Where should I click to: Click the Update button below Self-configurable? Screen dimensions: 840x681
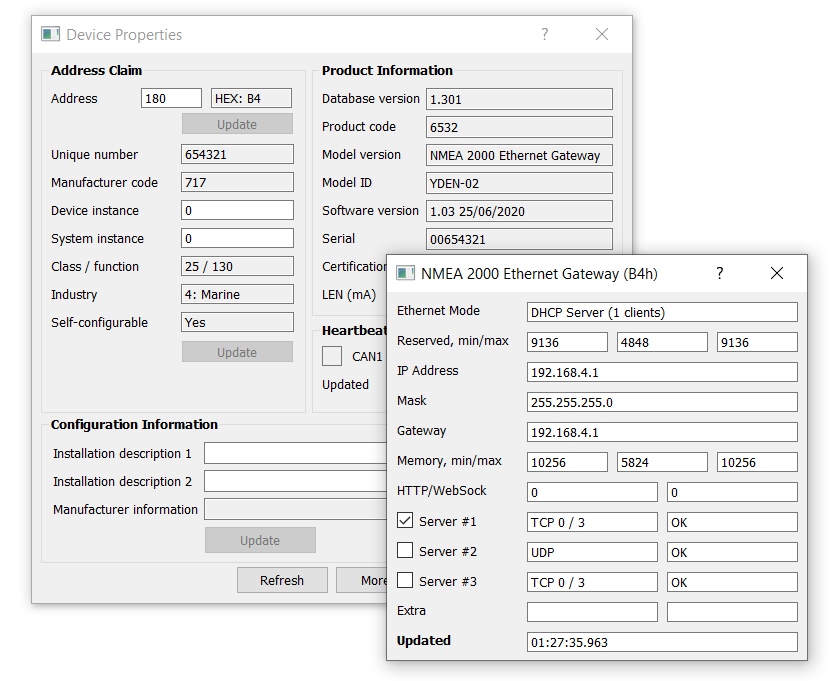[x=237, y=352]
